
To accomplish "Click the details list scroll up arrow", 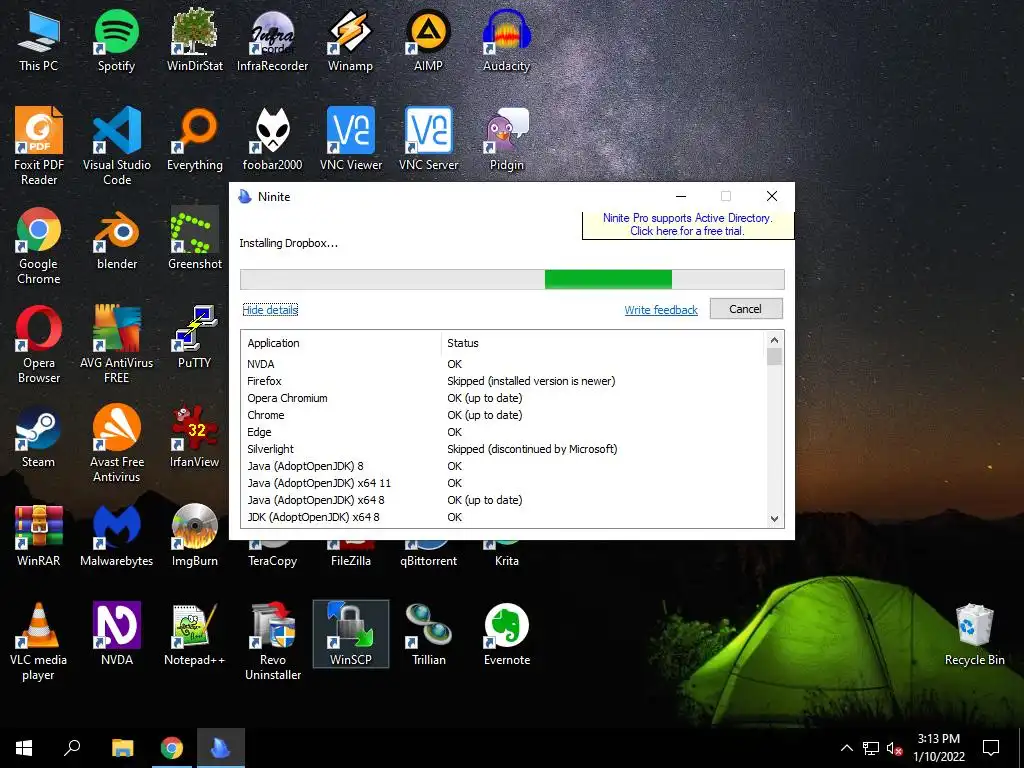I will coord(774,340).
